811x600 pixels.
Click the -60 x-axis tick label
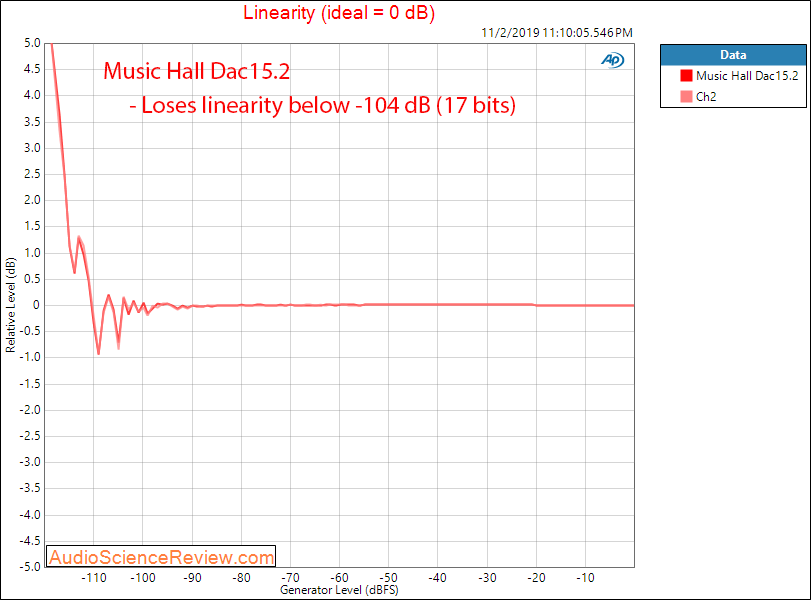point(339,578)
